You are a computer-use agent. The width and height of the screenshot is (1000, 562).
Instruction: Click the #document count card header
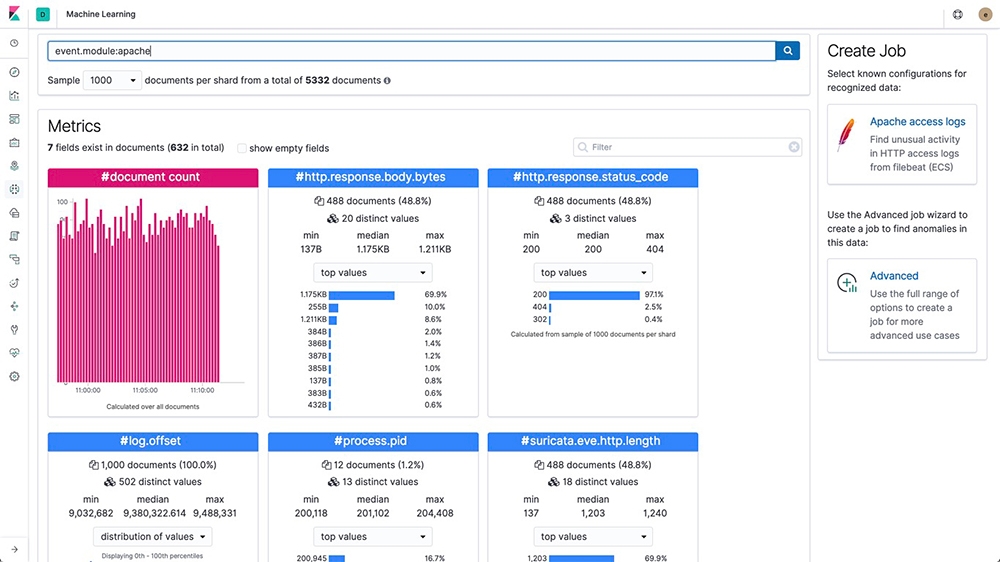click(153, 177)
